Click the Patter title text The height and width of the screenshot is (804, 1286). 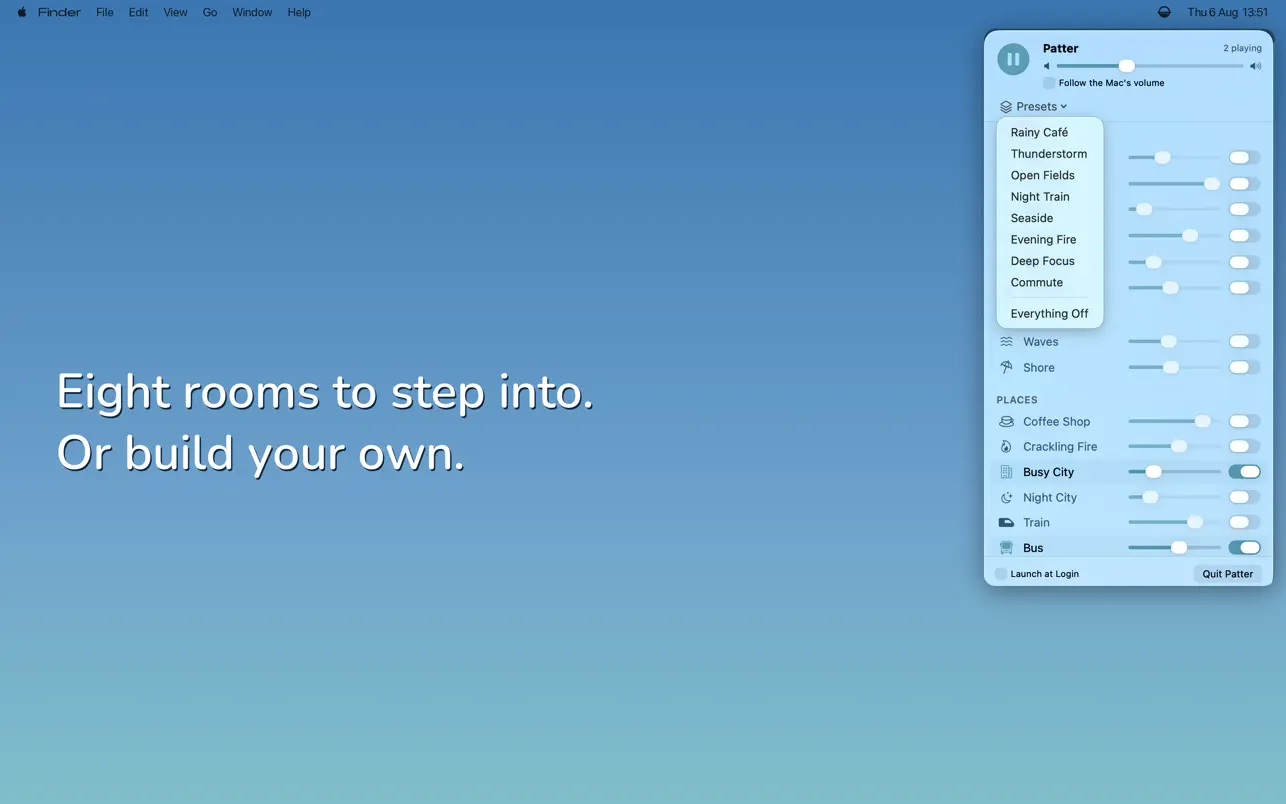click(1060, 48)
